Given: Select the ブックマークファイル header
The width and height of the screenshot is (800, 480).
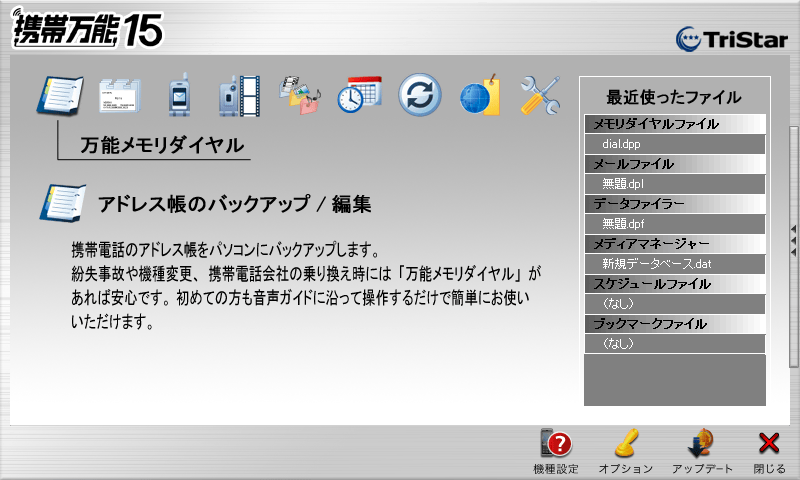Looking at the screenshot, I should [674, 323].
